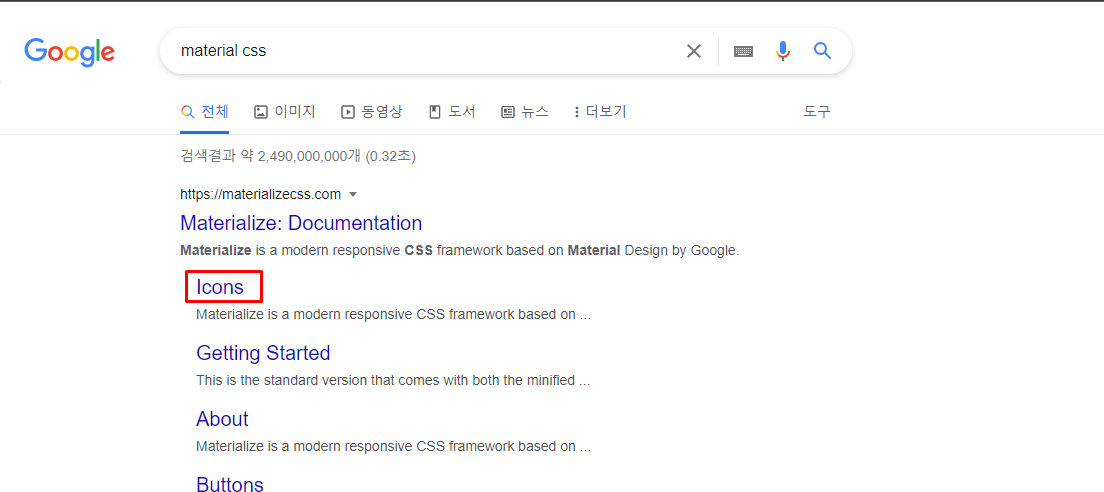Image resolution: width=1104 pixels, height=492 pixels.
Task: Switch to the 이미지 tab
Action: tap(285, 111)
